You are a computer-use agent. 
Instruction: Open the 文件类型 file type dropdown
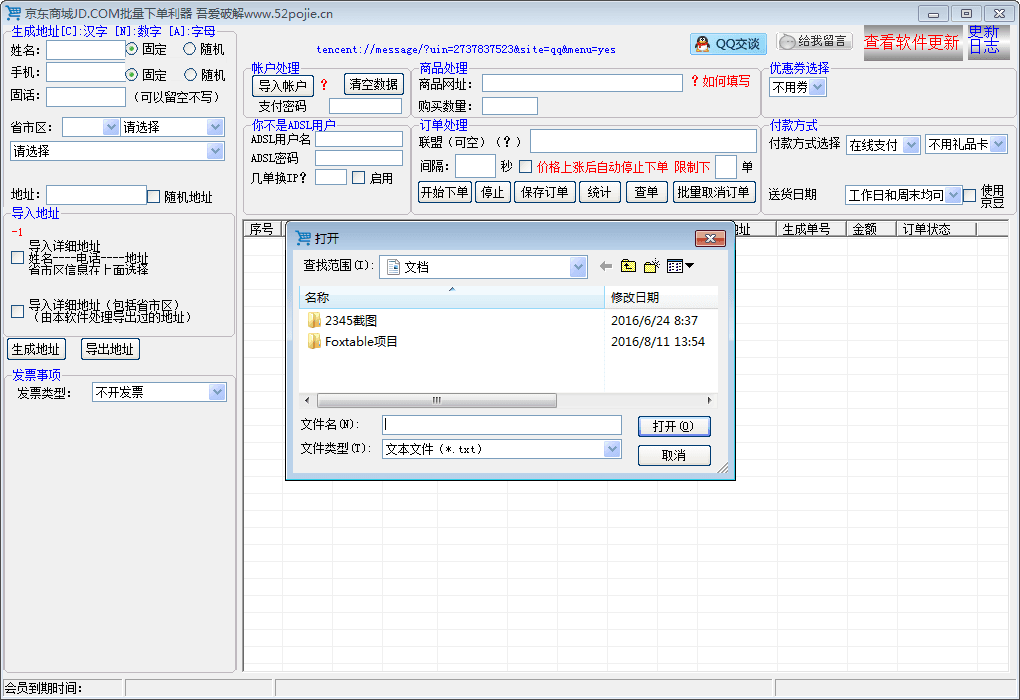coord(612,450)
